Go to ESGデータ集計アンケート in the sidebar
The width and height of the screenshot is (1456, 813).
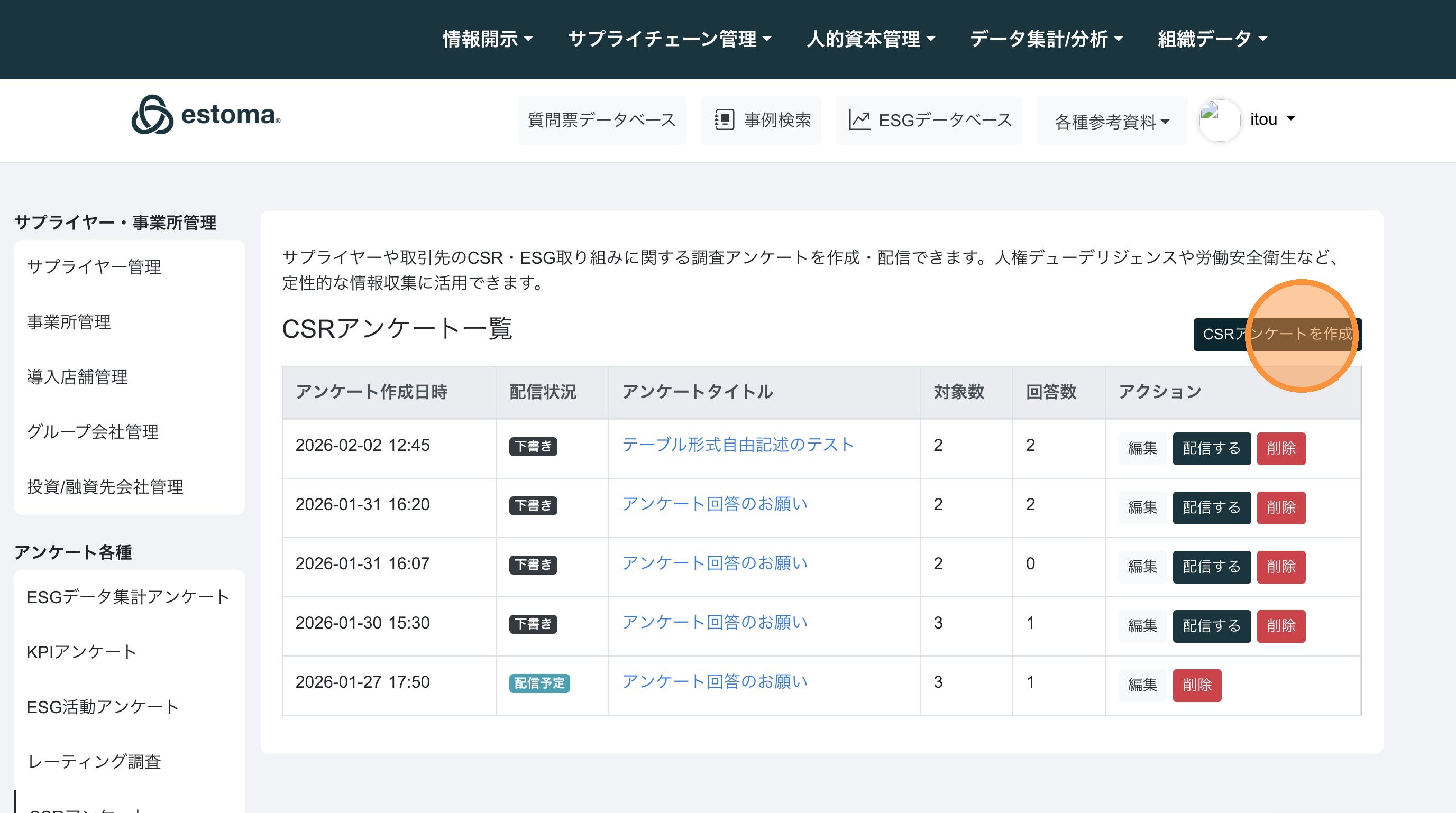tap(128, 597)
